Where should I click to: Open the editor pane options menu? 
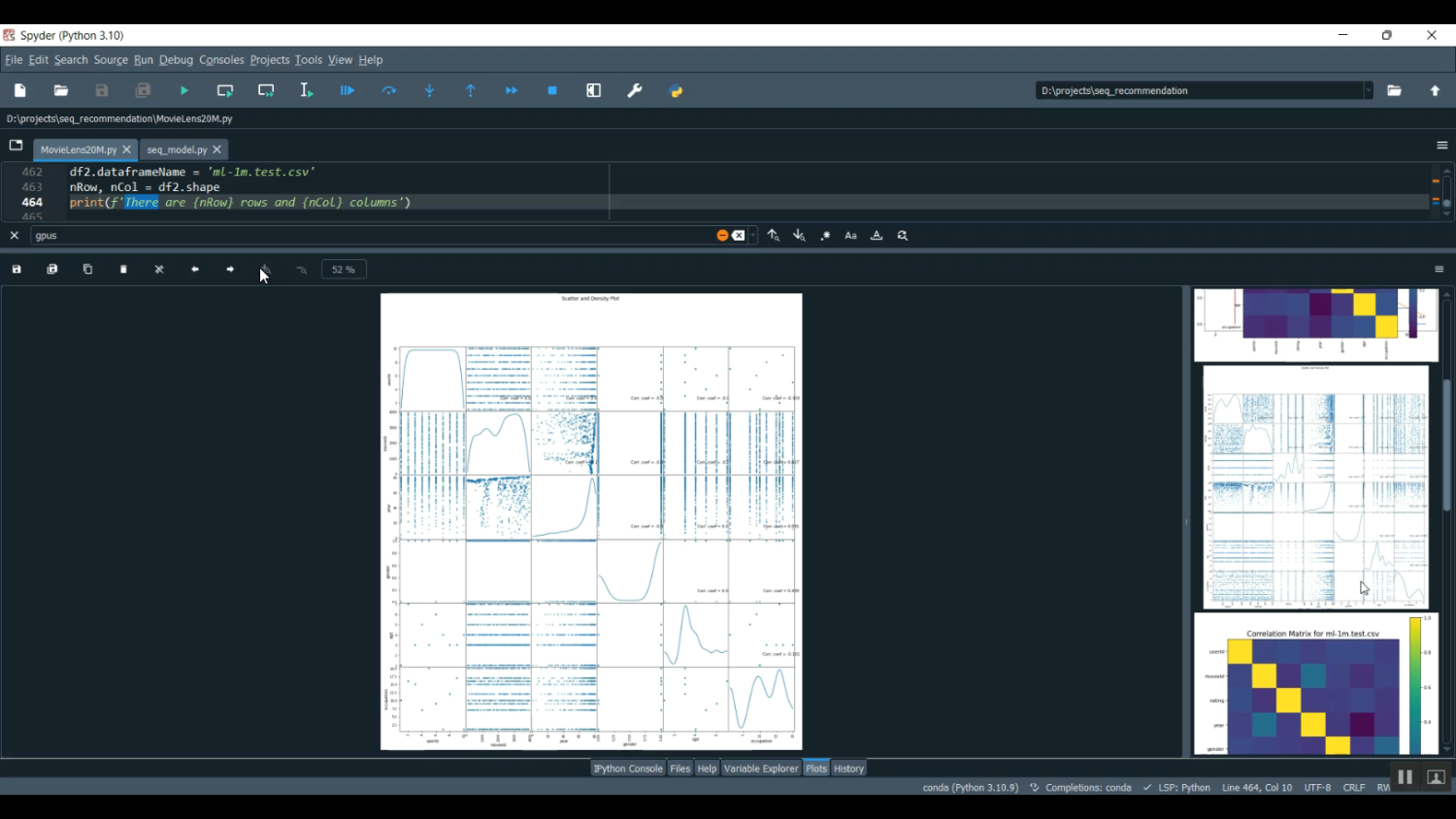tap(1441, 146)
